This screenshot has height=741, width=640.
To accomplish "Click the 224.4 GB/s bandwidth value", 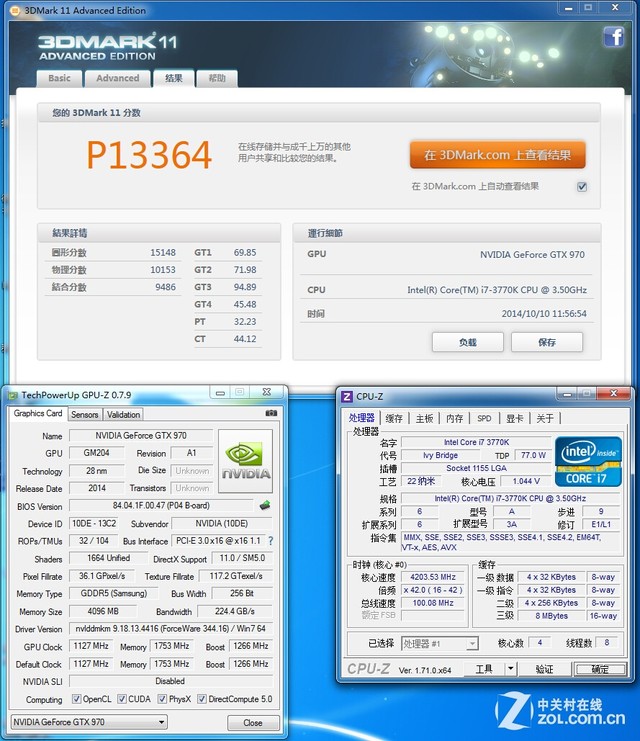I will 234,611.
